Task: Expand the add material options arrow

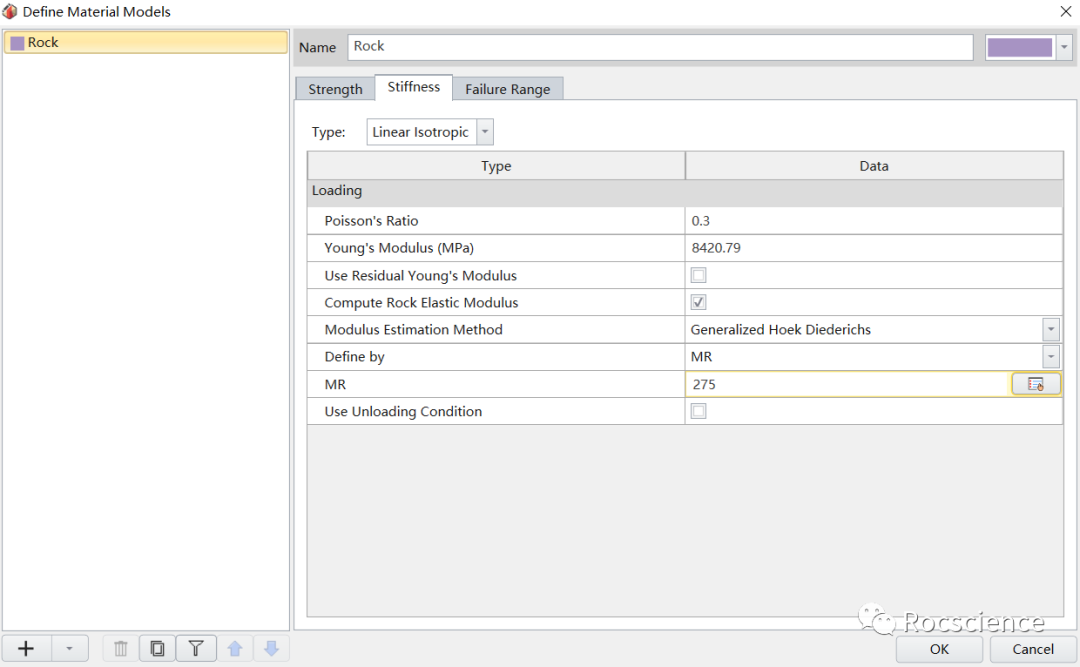Action: [x=69, y=649]
